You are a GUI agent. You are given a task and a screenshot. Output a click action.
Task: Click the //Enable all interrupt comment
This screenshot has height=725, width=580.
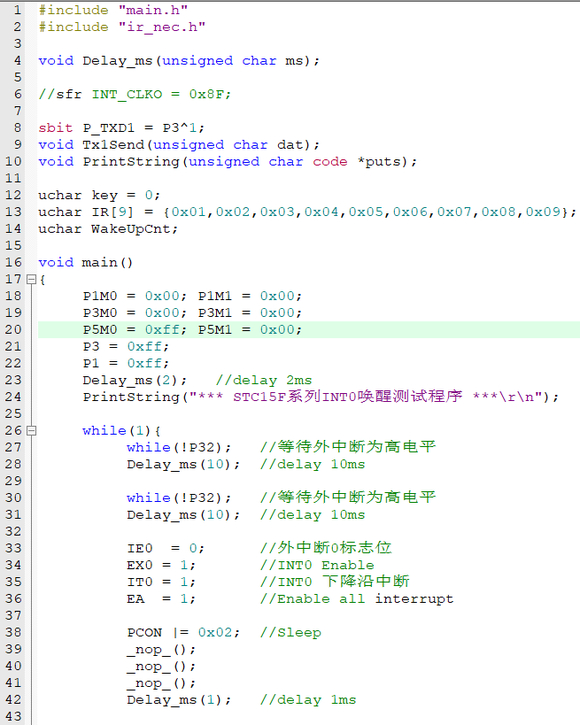point(357,599)
